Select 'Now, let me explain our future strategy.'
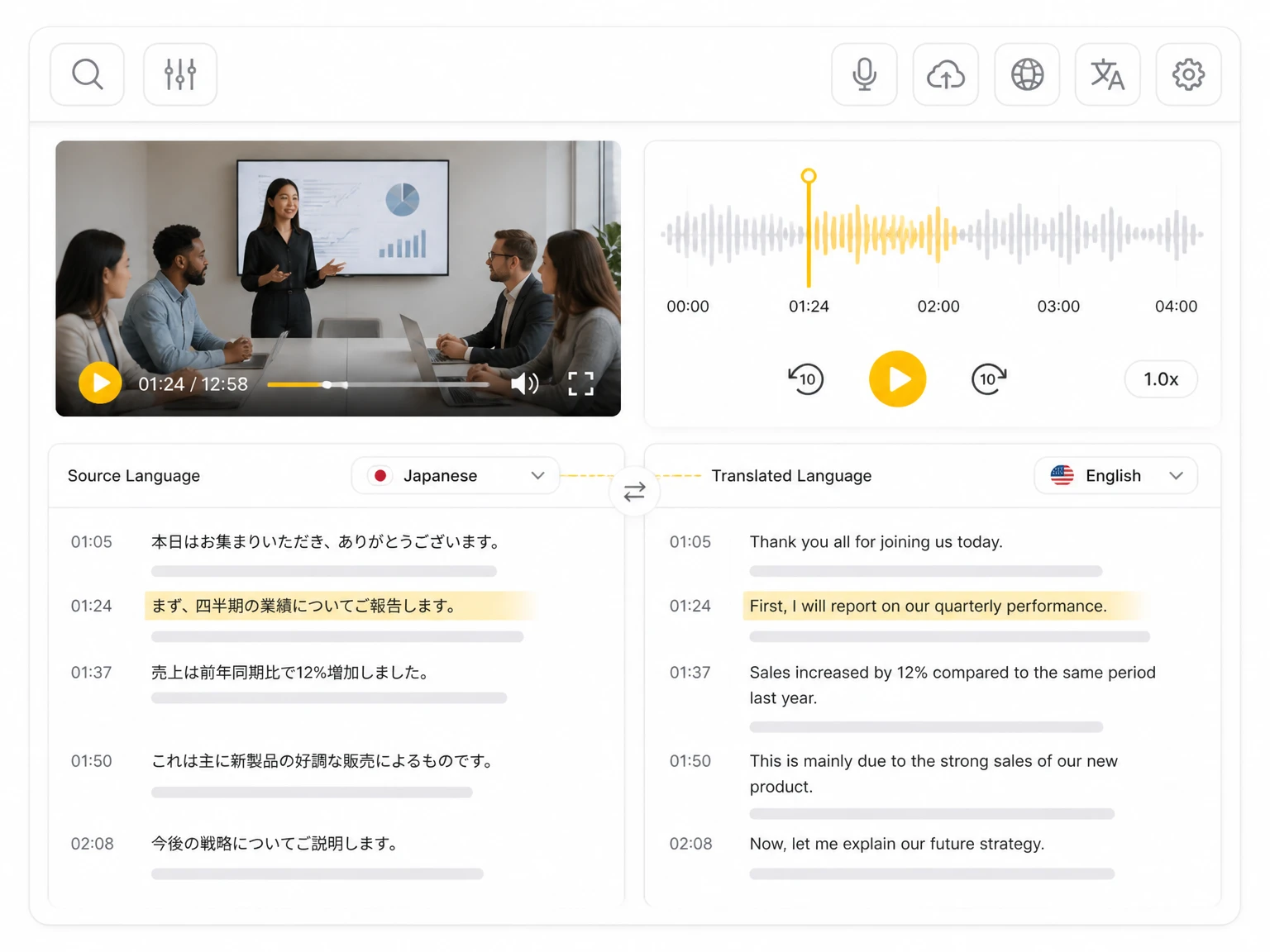The image size is (1270, 952). 897,844
